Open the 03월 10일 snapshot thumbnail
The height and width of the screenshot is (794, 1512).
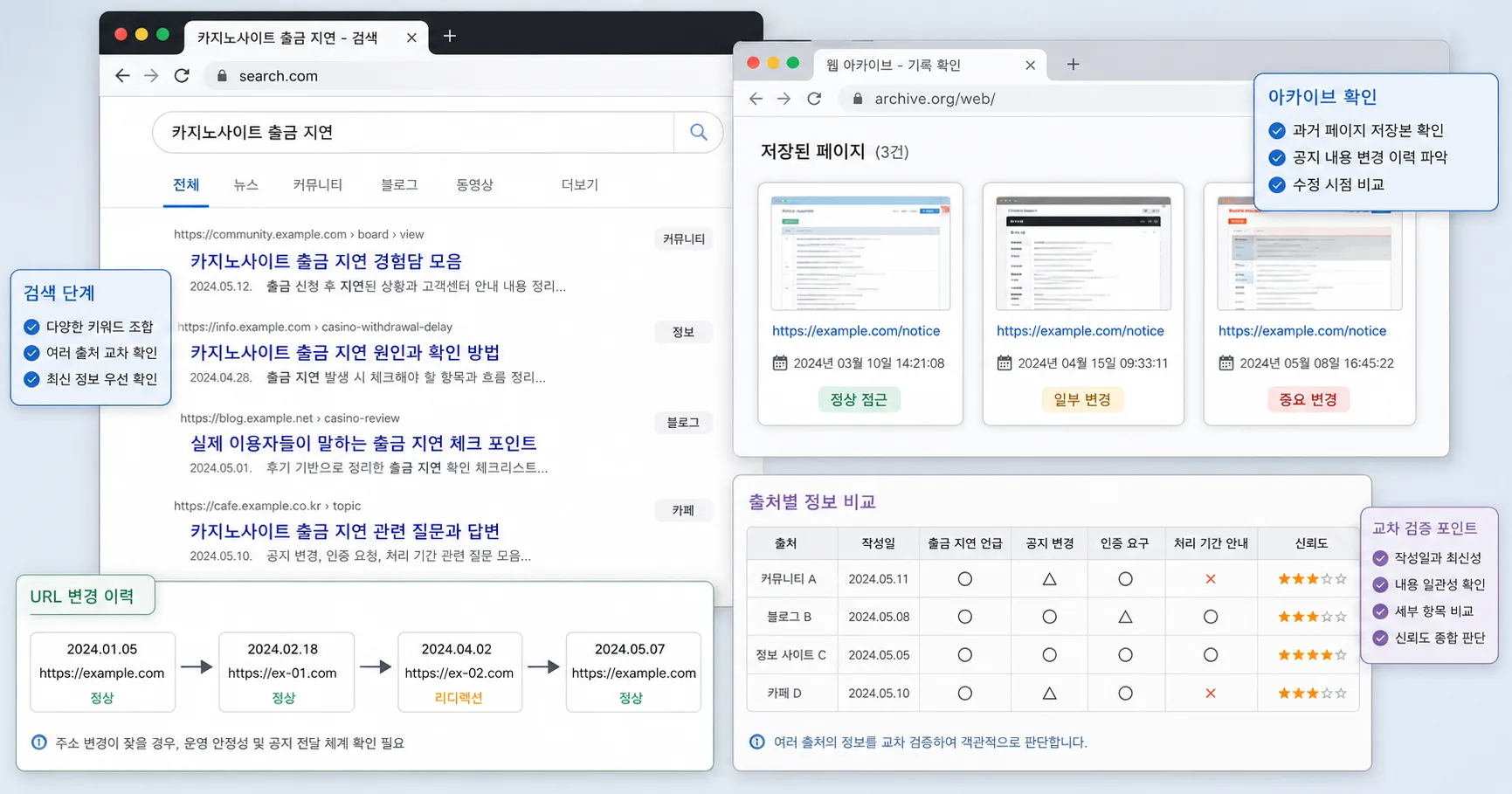[860, 253]
